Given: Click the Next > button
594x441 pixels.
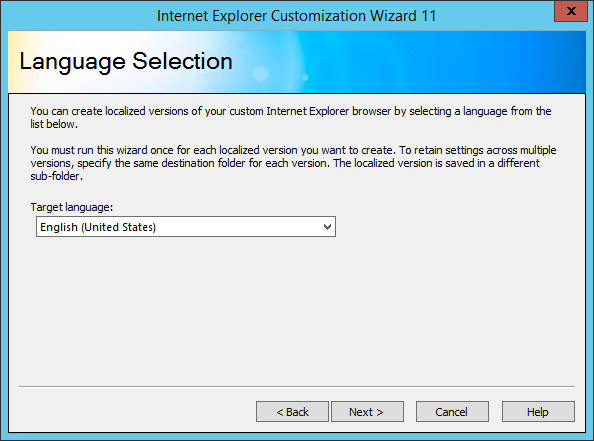Looking at the screenshot, I should click(x=367, y=411).
